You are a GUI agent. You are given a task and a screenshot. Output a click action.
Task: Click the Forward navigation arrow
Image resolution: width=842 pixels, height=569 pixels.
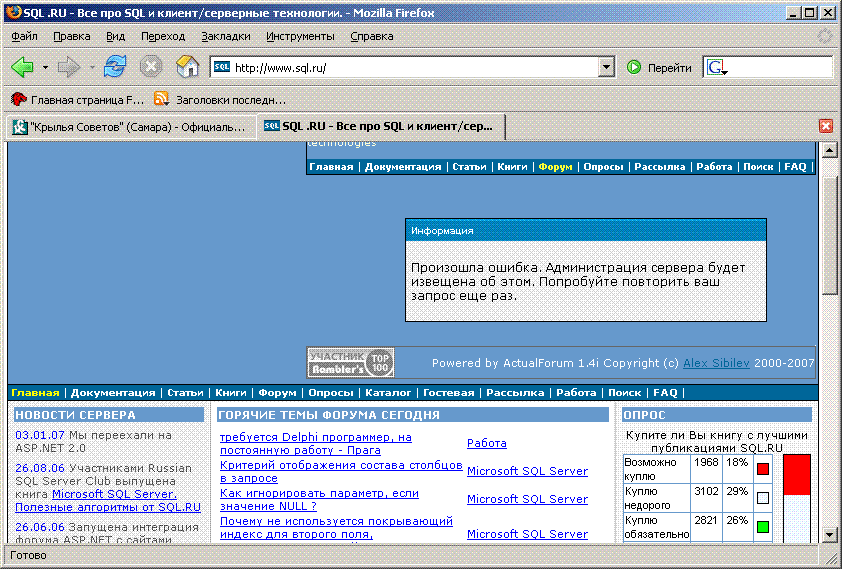(x=68, y=67)
